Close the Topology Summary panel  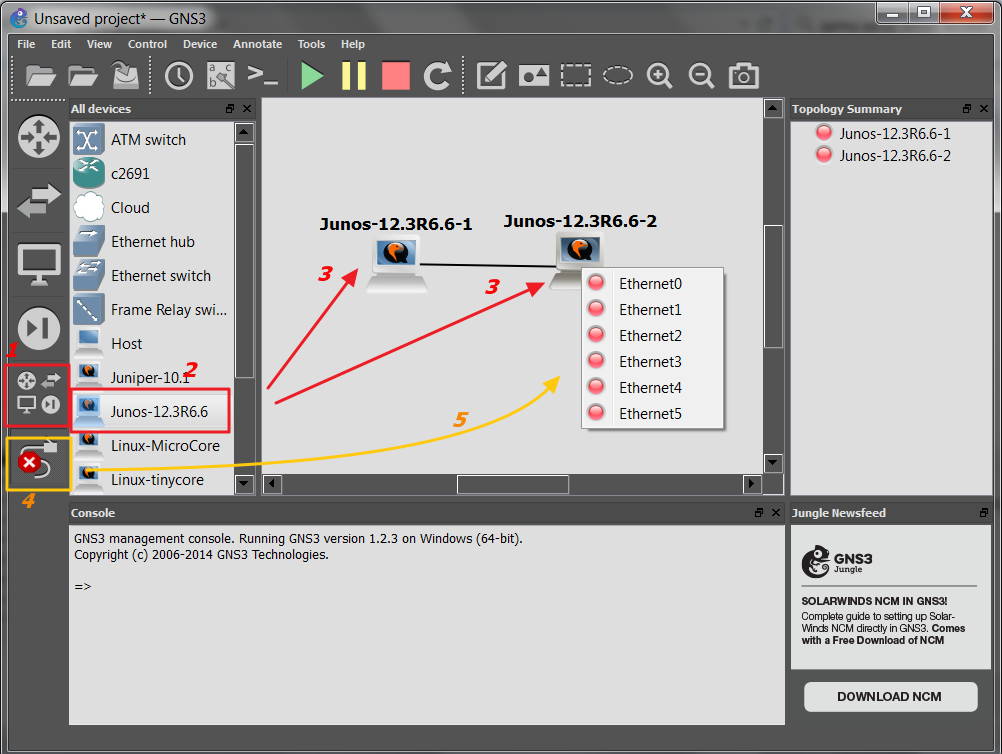click(x=984, y=109)
